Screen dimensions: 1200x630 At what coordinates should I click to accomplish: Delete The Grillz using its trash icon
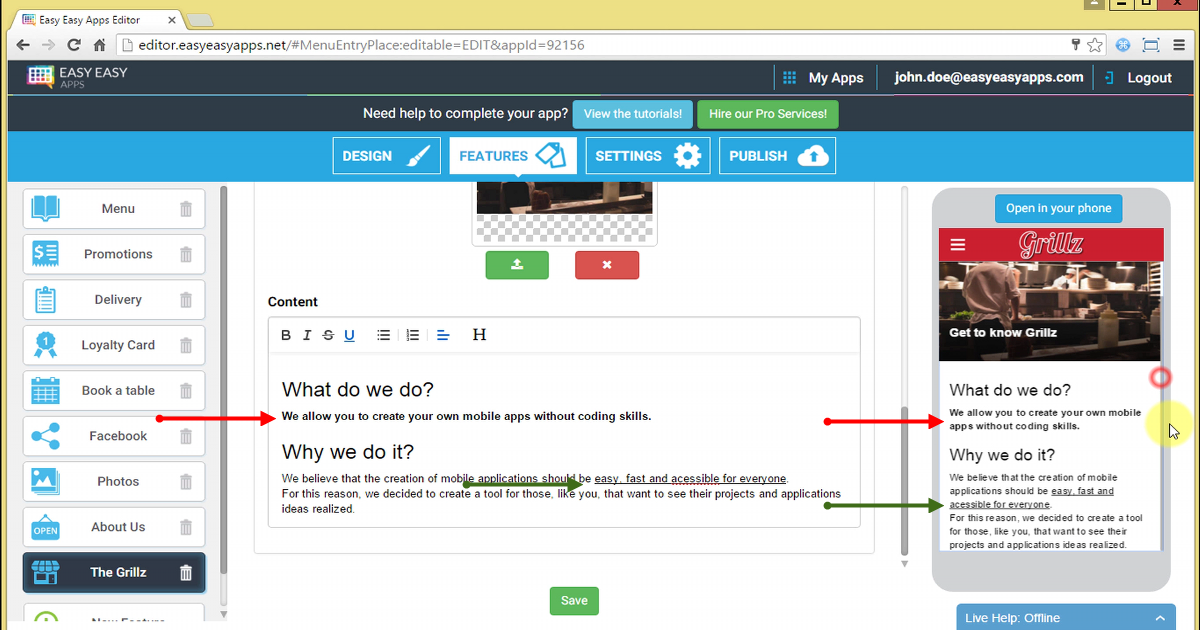pos(185,572)
